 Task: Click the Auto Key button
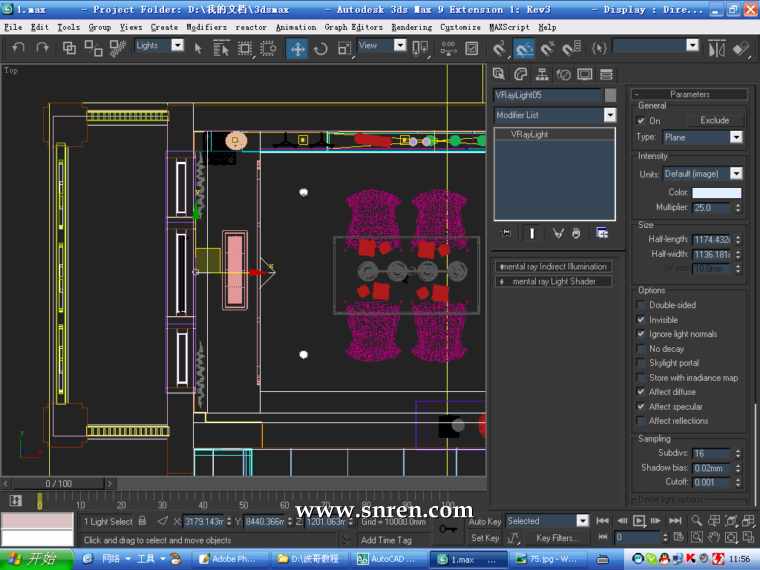coord(485,521)
